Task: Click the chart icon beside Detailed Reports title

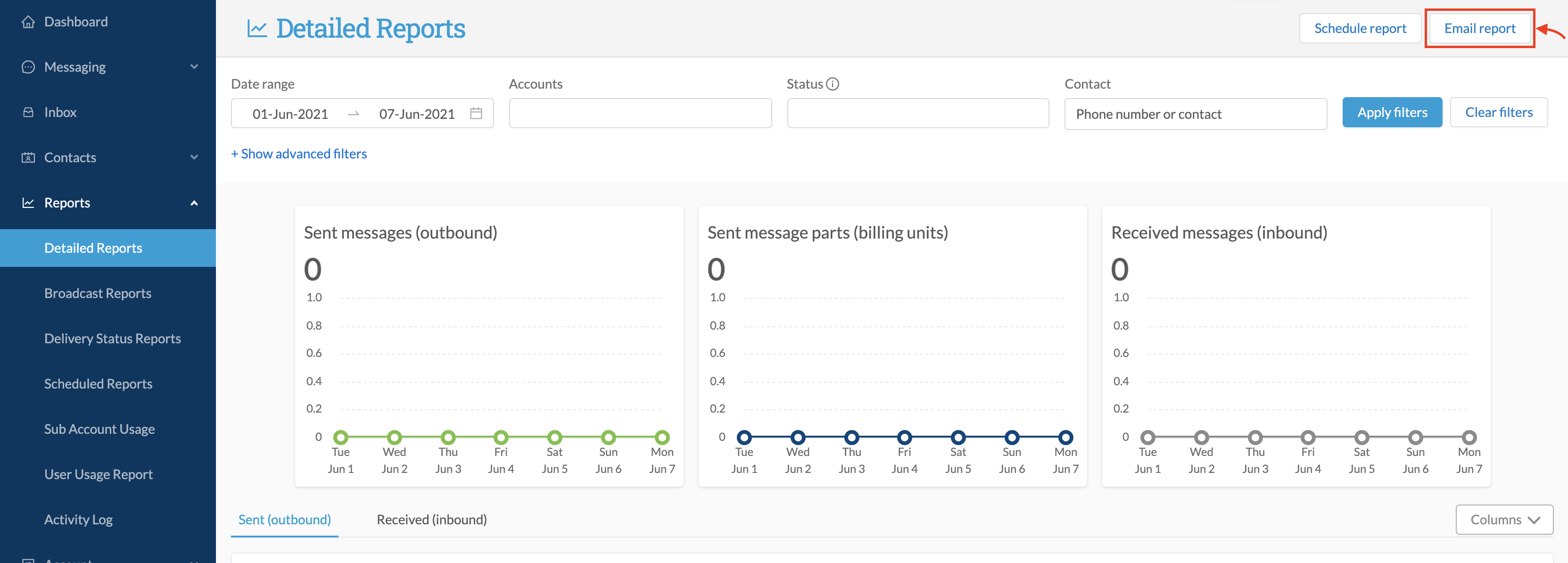Action: click(x=257, y=28)
